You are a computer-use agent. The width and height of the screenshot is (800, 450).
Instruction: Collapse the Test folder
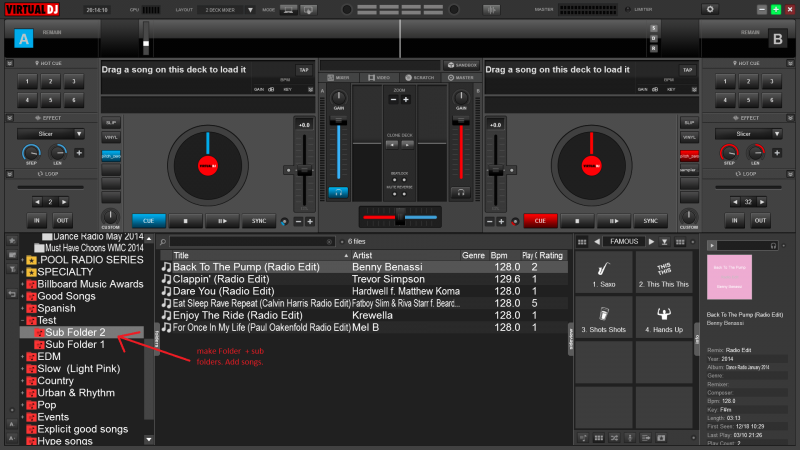coord(22,320)
